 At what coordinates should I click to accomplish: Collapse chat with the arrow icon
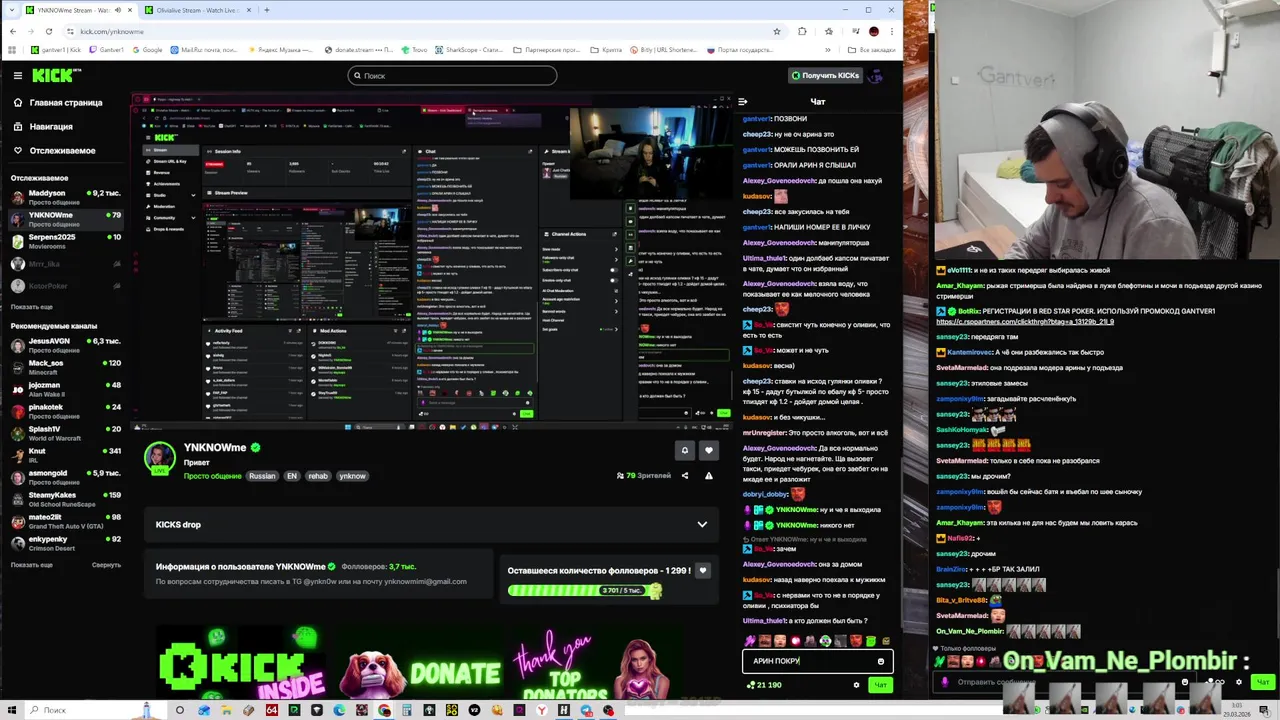(x=742, y=101)
